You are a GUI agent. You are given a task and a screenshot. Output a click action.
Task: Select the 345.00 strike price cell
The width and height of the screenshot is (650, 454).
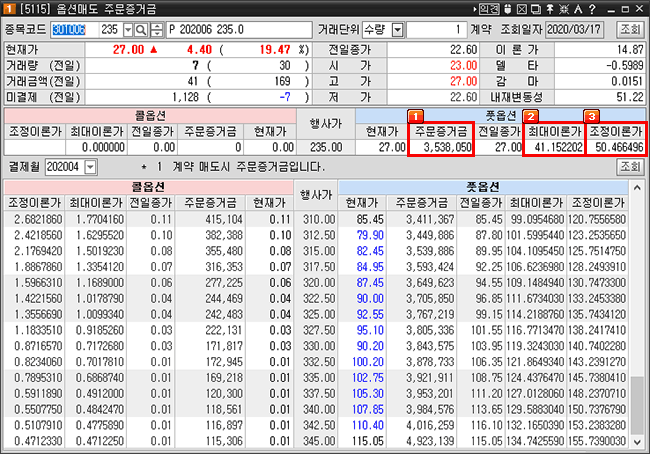318,441
